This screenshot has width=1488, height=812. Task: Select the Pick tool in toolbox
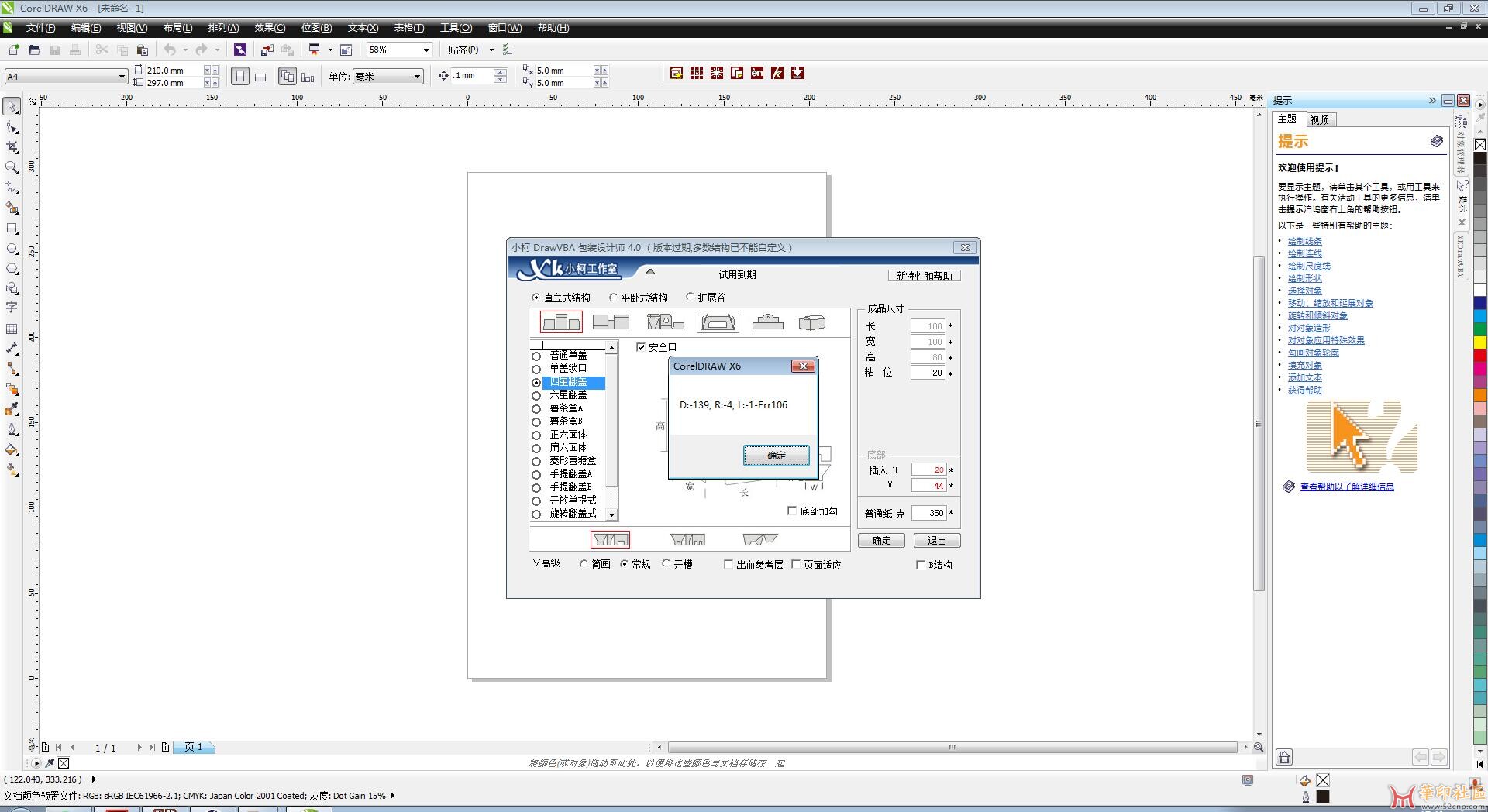[12, 106]
